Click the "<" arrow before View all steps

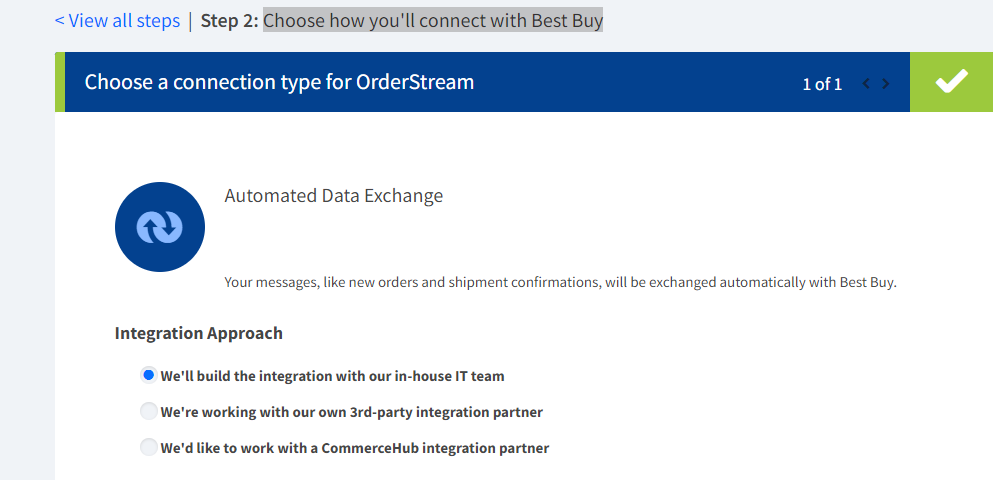pyautogui.click(x=59, y=21)
